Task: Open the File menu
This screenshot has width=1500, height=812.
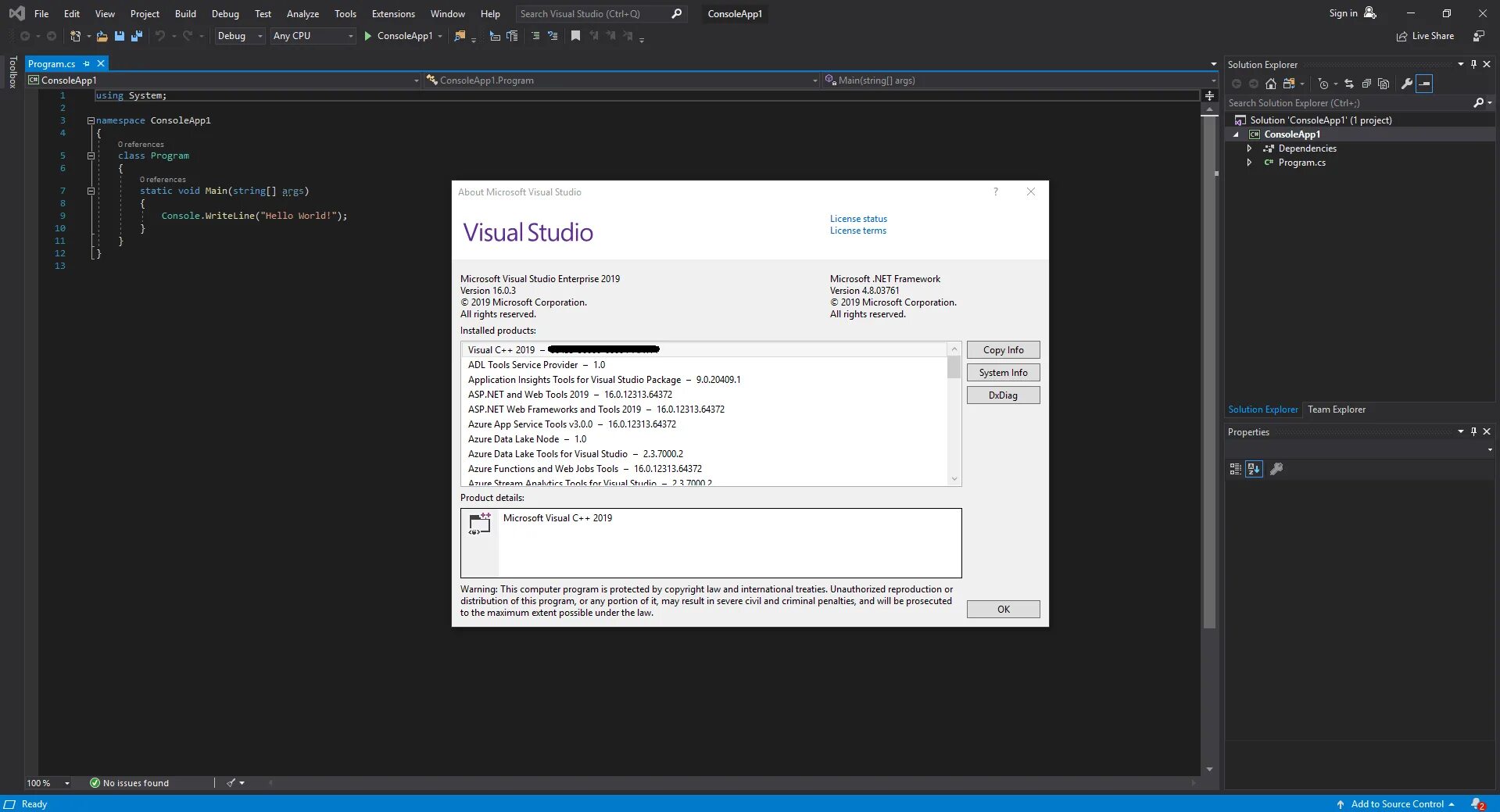Action: (41, 13)
